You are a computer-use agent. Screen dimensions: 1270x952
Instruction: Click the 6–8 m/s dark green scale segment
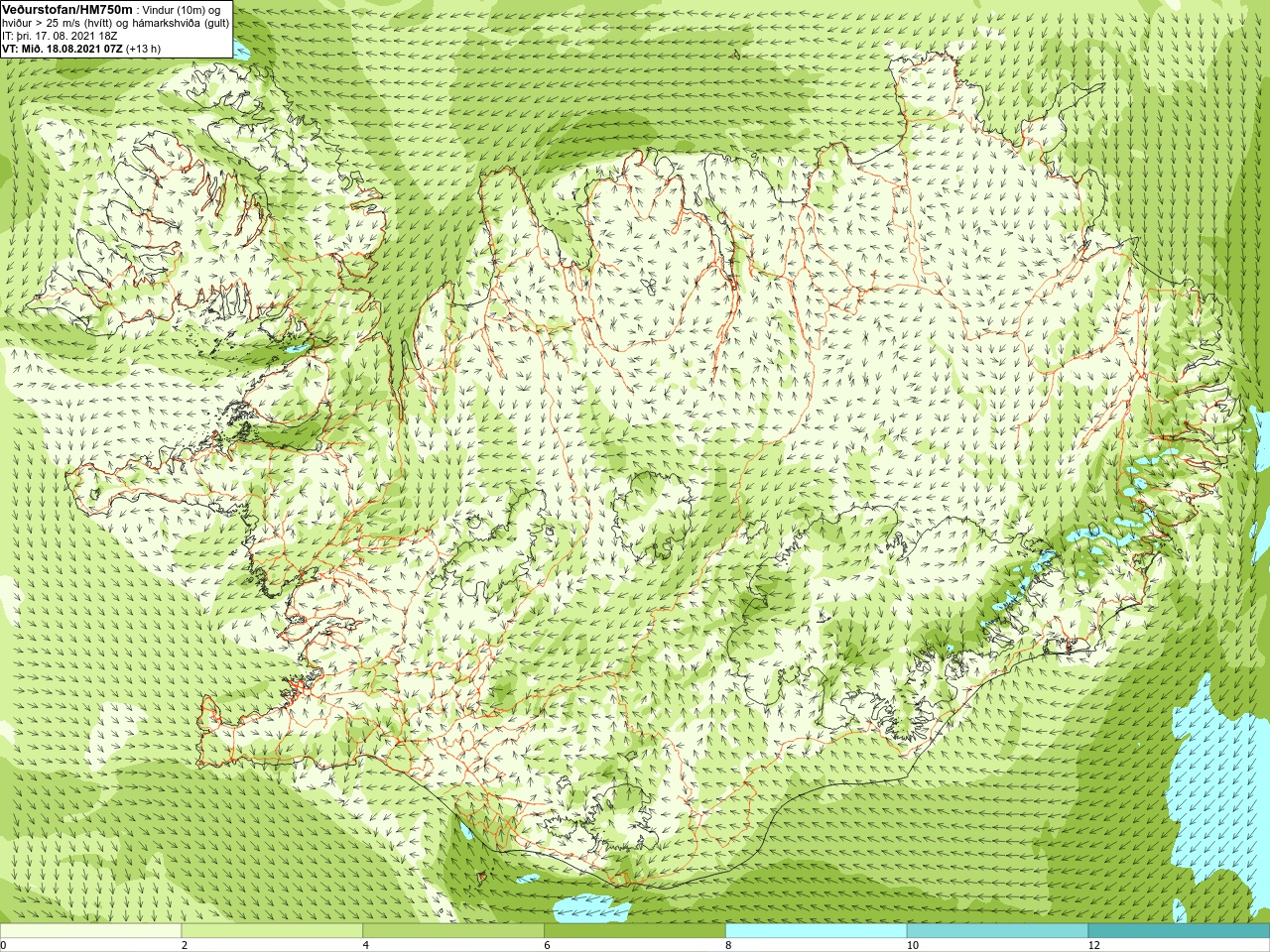[x=635, y=931]
